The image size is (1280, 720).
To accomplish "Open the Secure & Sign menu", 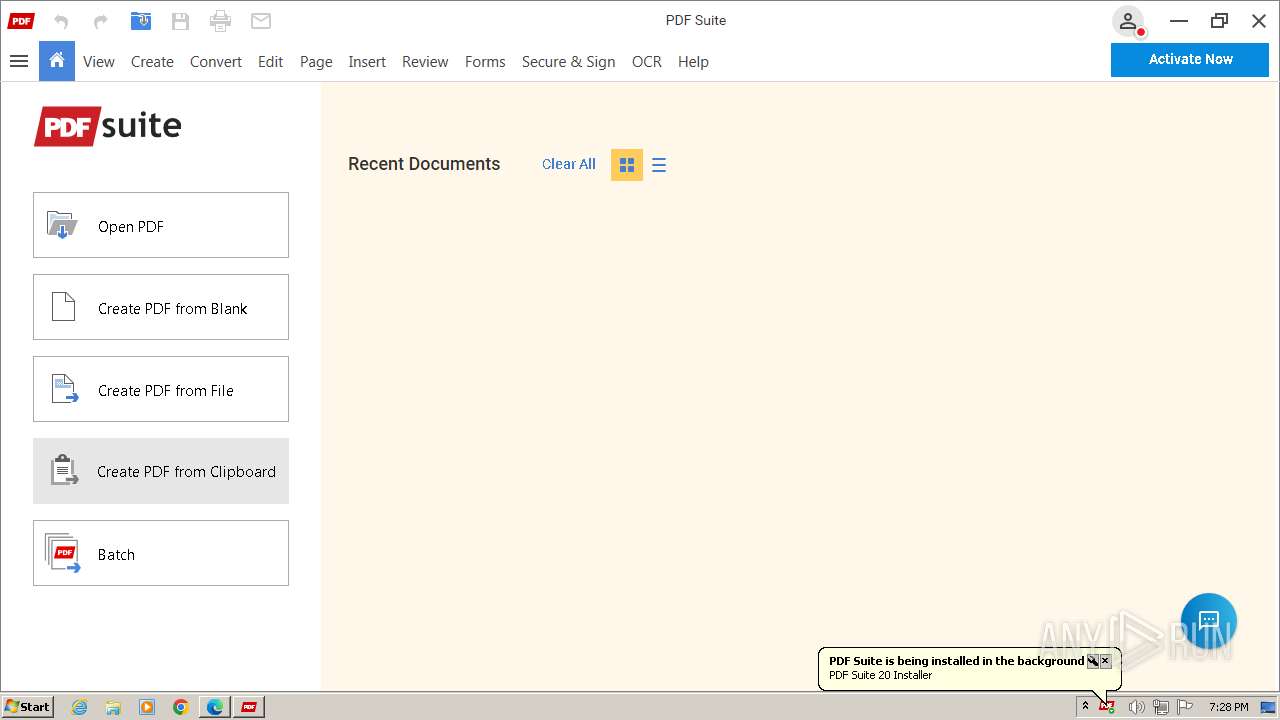I will tap(568, 62).
